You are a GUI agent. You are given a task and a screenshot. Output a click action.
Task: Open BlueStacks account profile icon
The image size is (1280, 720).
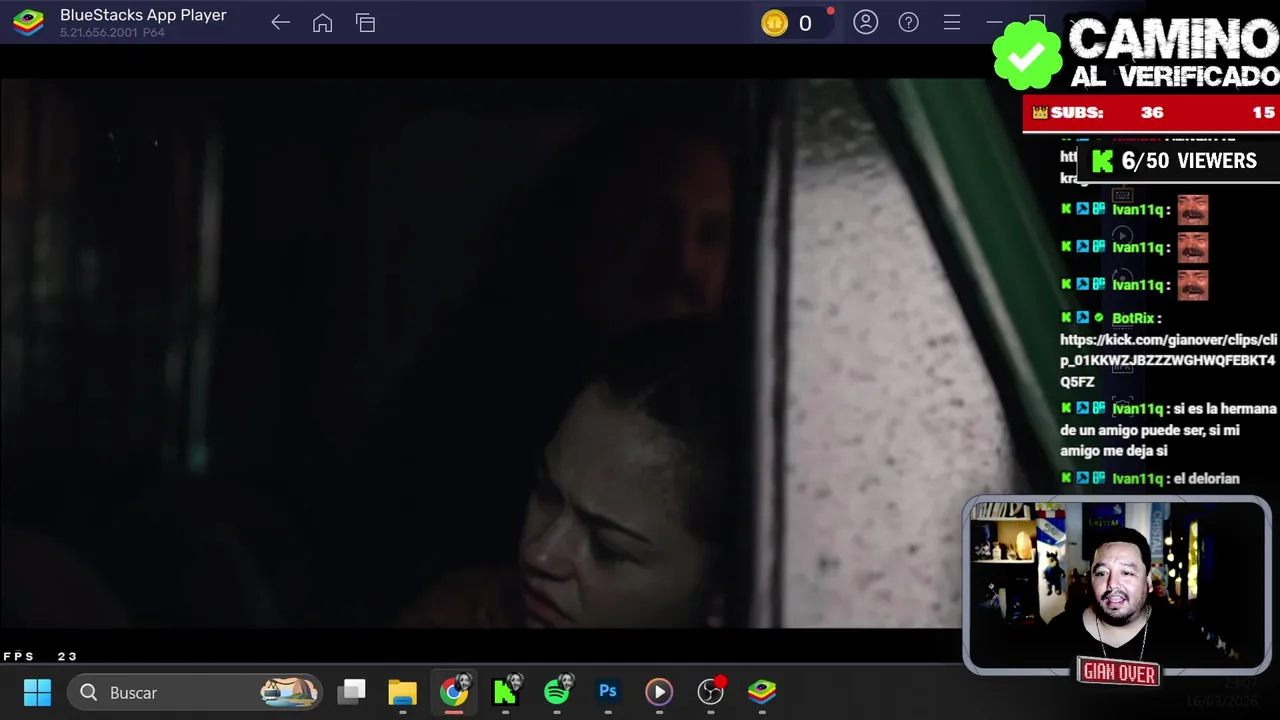click(x=866, y=22)
